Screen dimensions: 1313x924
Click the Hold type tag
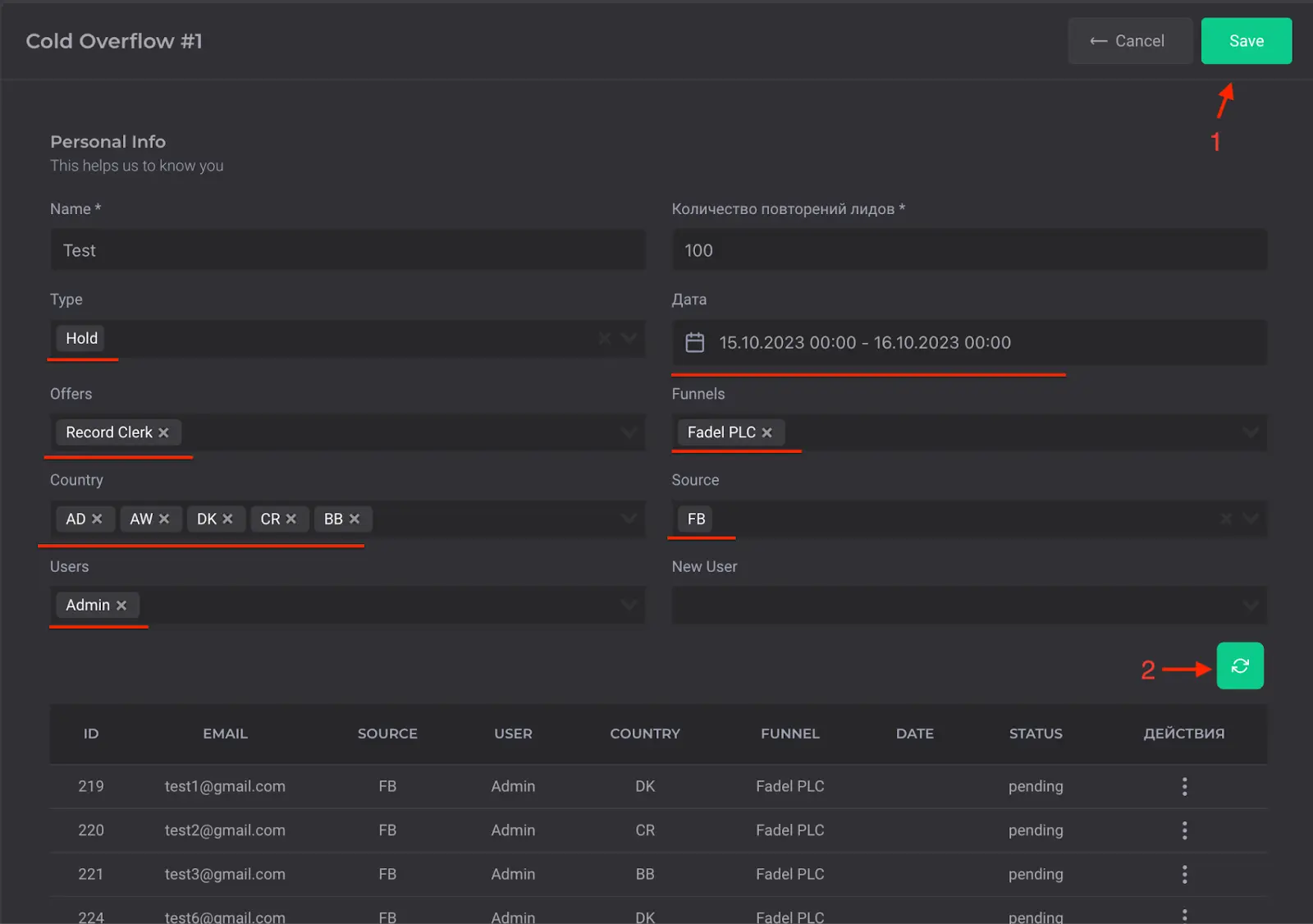[x=81, y=338]
